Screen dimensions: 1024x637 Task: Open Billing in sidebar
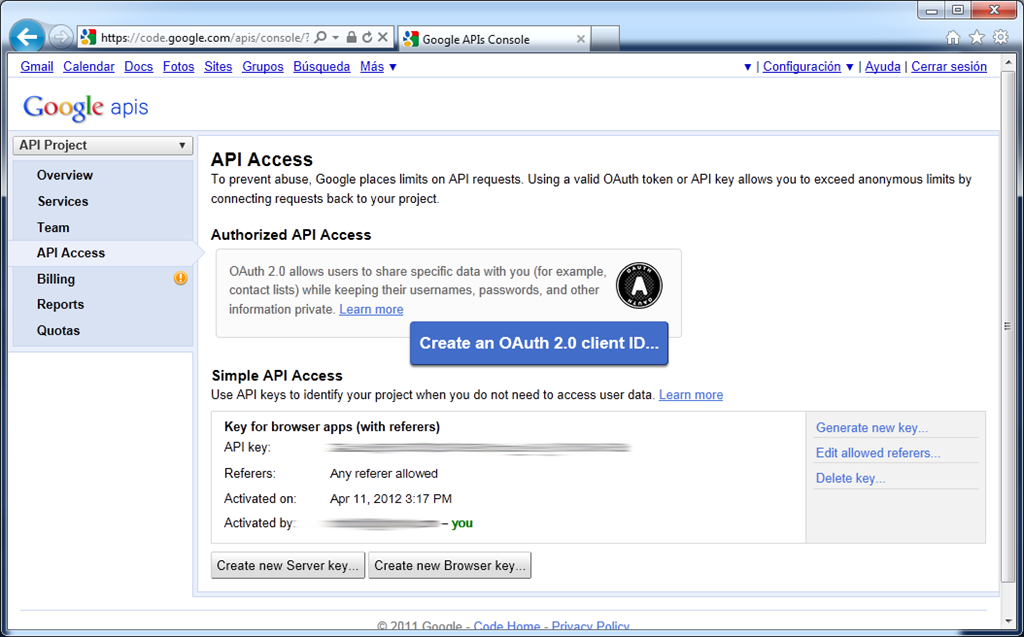56,279
